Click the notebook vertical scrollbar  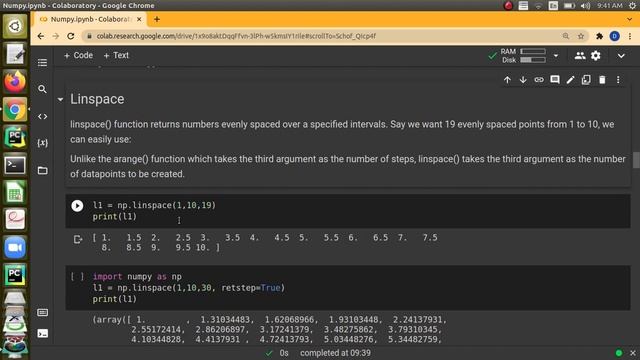click(636, 160)
